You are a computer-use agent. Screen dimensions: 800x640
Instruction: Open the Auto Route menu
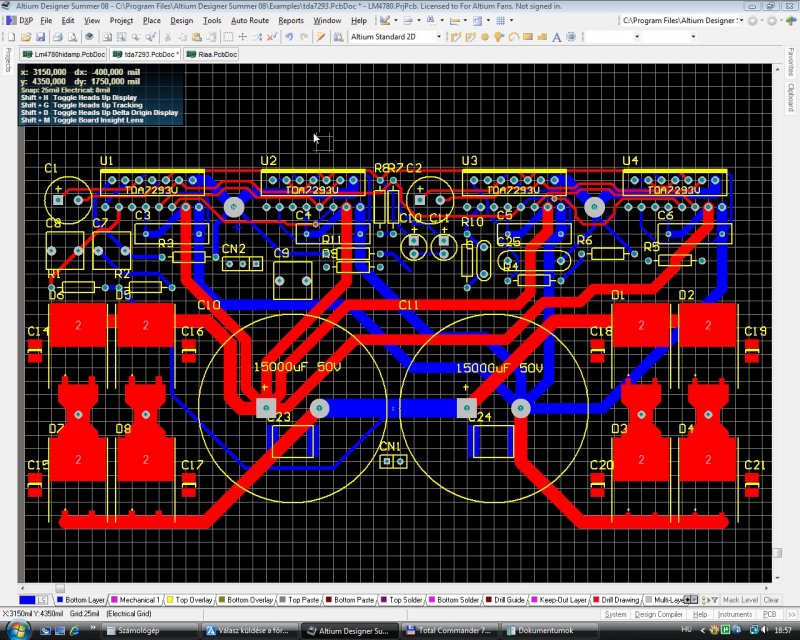tap(249, 21)
